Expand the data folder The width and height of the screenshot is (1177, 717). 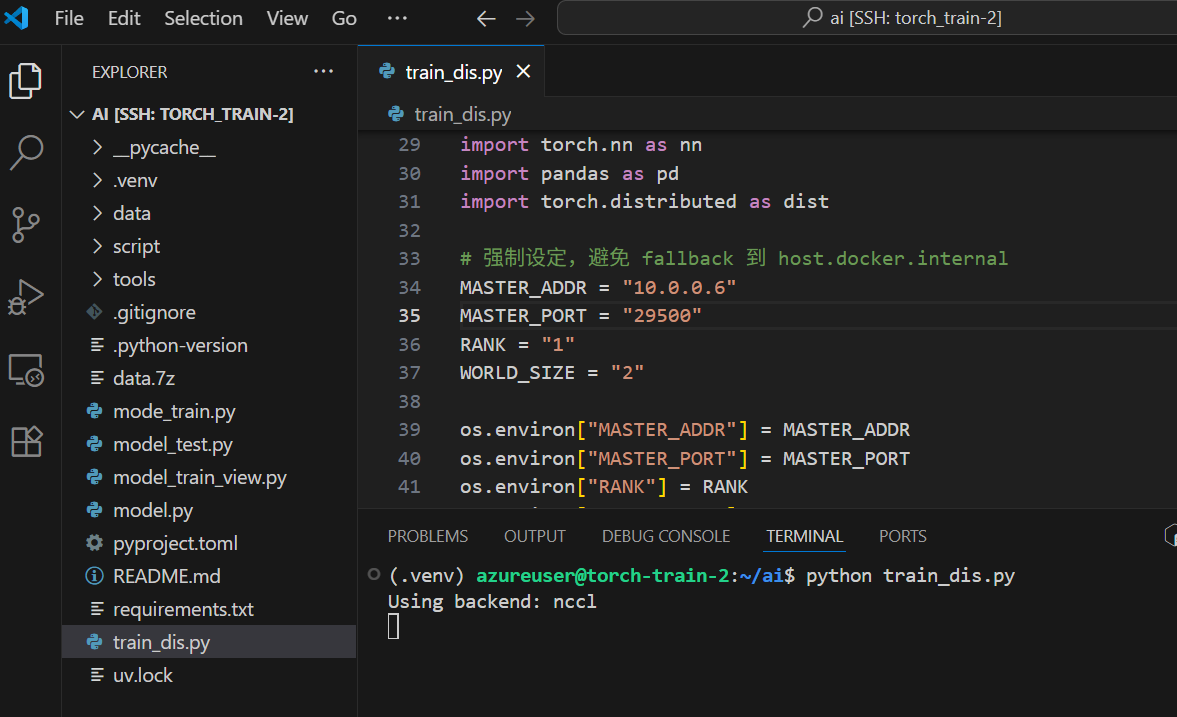click(131, 214)
